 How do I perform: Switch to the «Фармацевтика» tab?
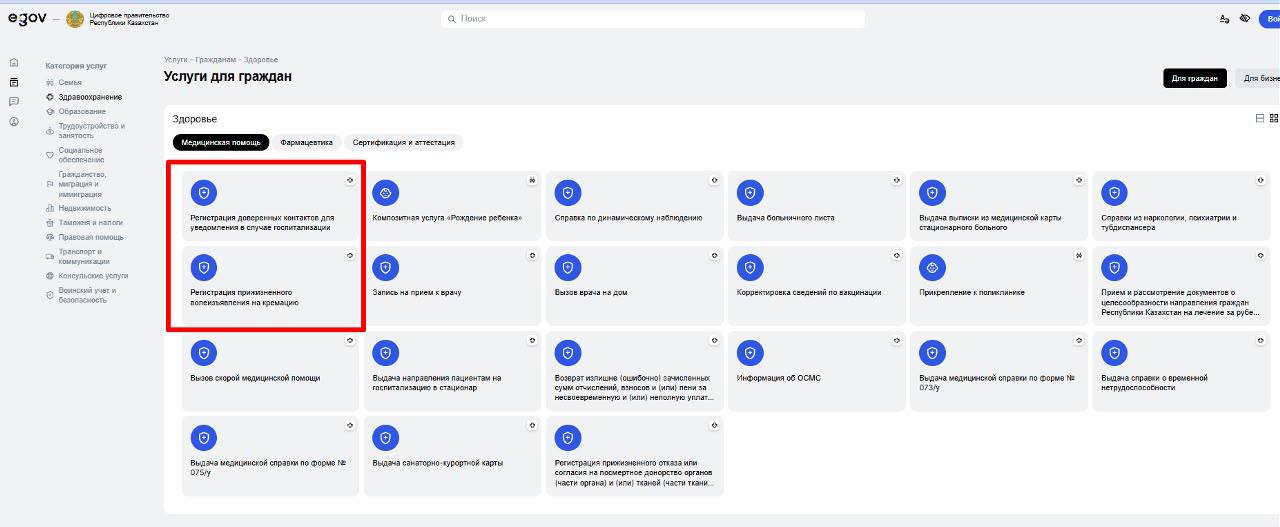306,142
